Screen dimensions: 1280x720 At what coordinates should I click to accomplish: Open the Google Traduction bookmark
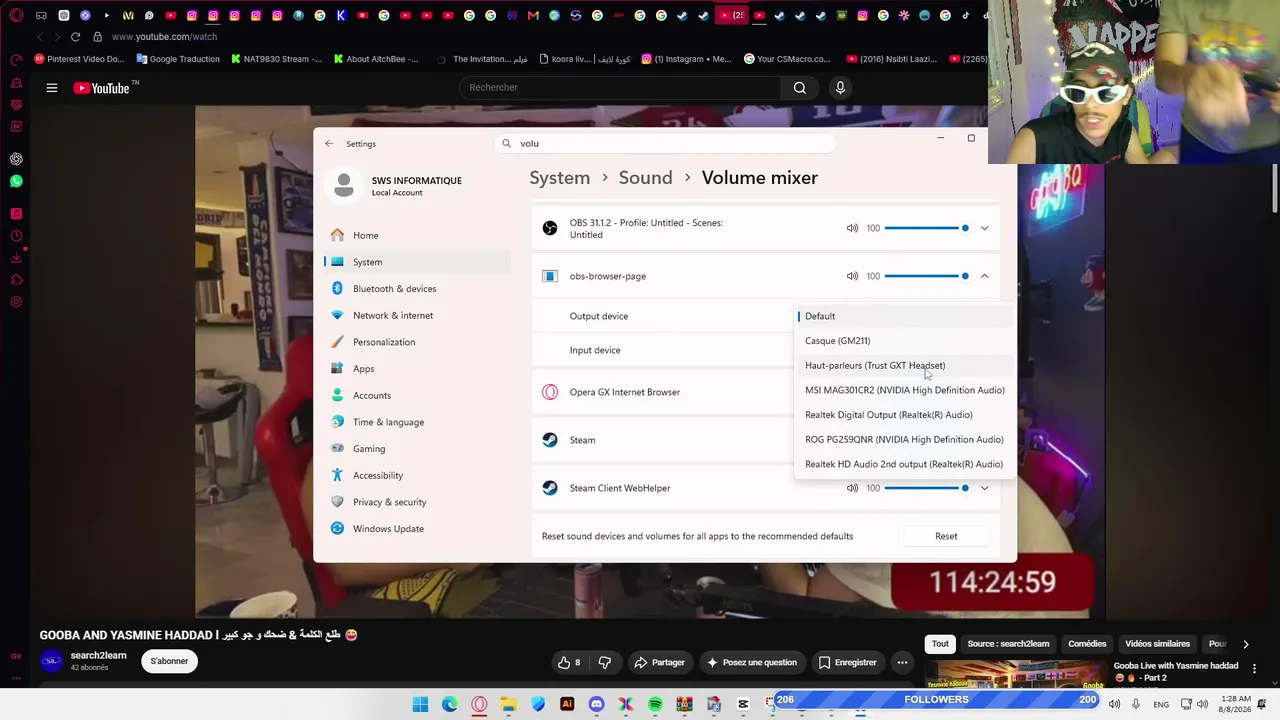coord(178,59)
